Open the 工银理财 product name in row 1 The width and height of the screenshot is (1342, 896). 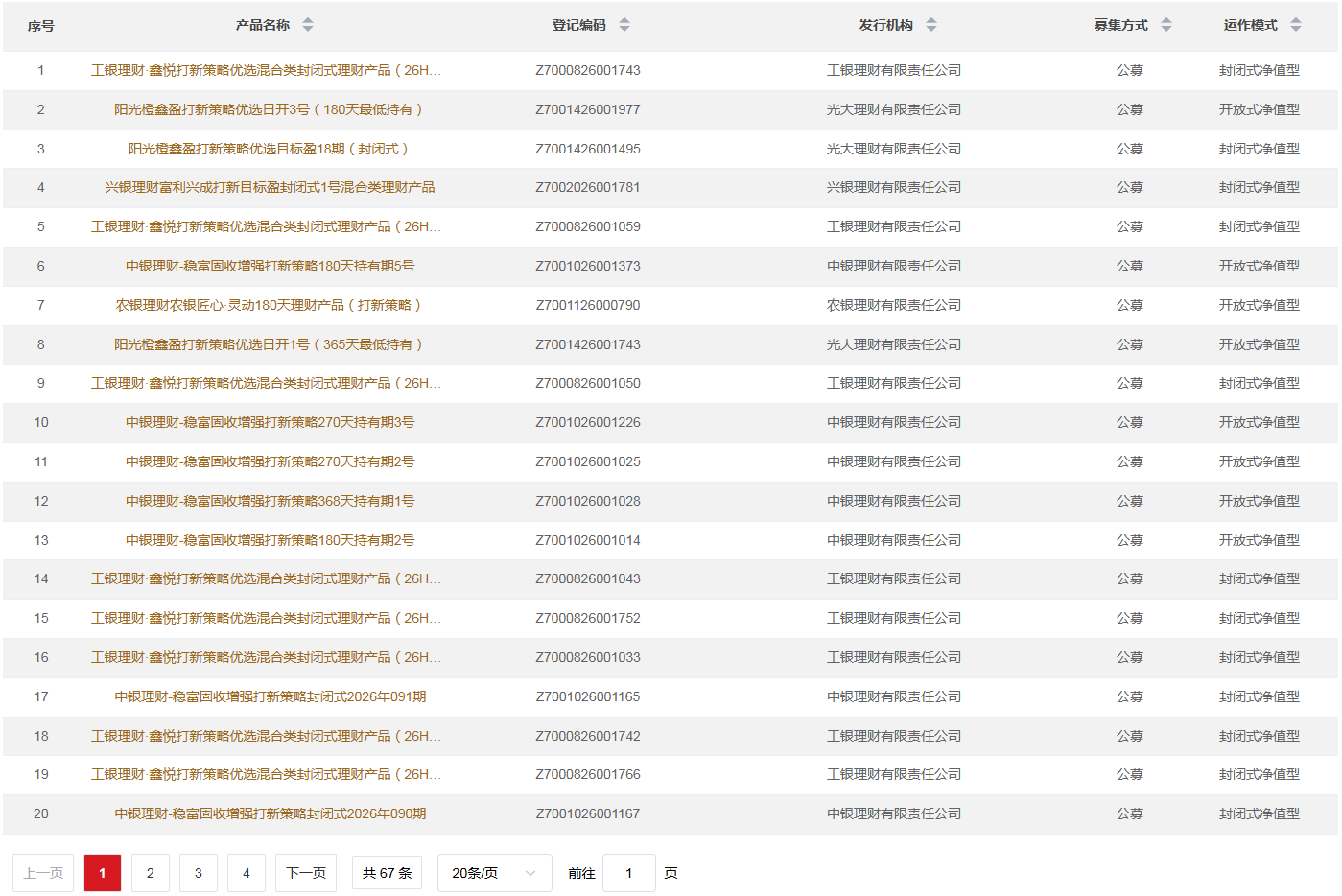pos(266,70)
